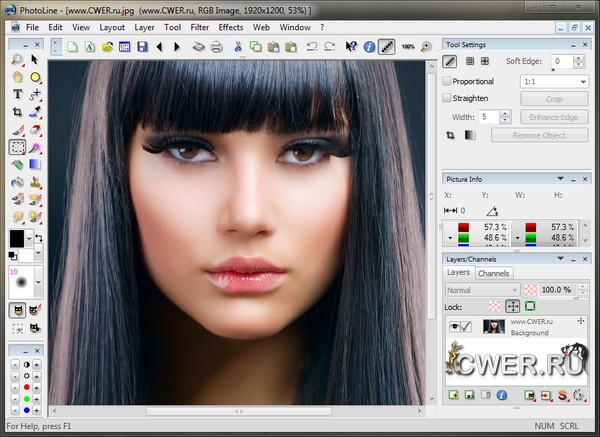
Task: Hide the Background layer via eye icon
Action: (x=453, y=326)
